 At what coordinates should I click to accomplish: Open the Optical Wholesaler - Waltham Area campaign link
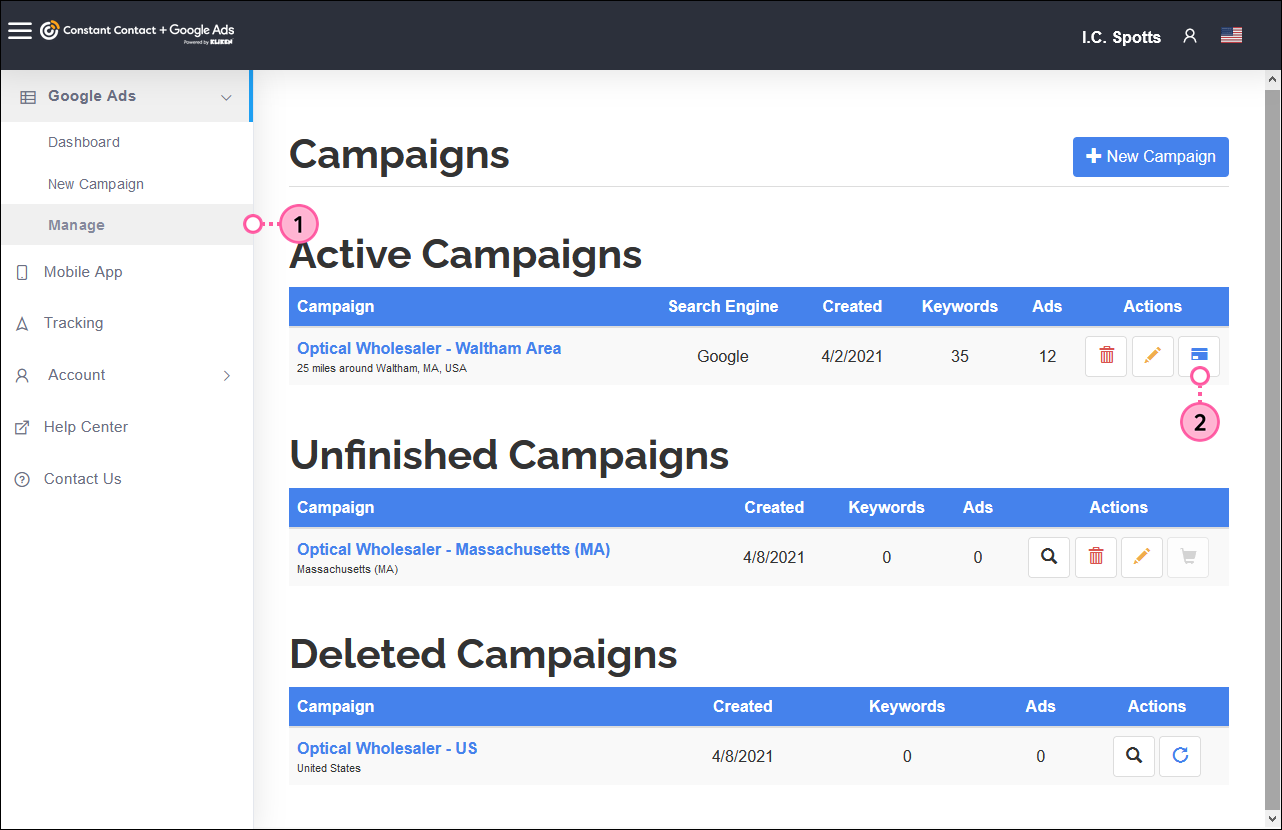[x=429, y=348]
